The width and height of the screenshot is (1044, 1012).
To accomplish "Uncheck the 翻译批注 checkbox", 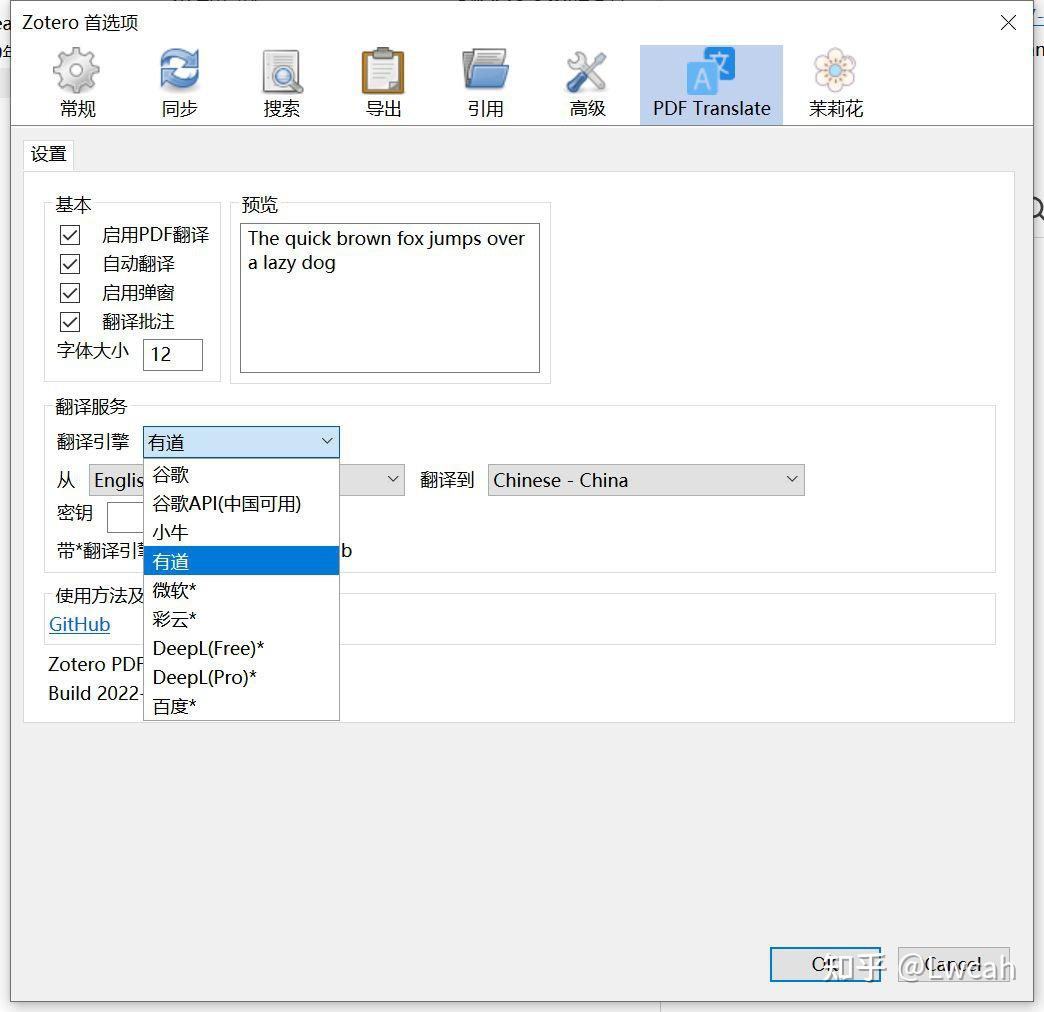I will tap(69, 322).
